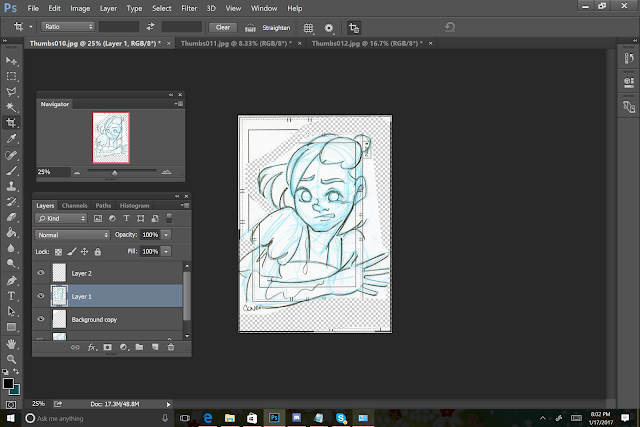Pick the Horizontal Type tool
This screenshot has width=640, height=427.
(12, 296)
